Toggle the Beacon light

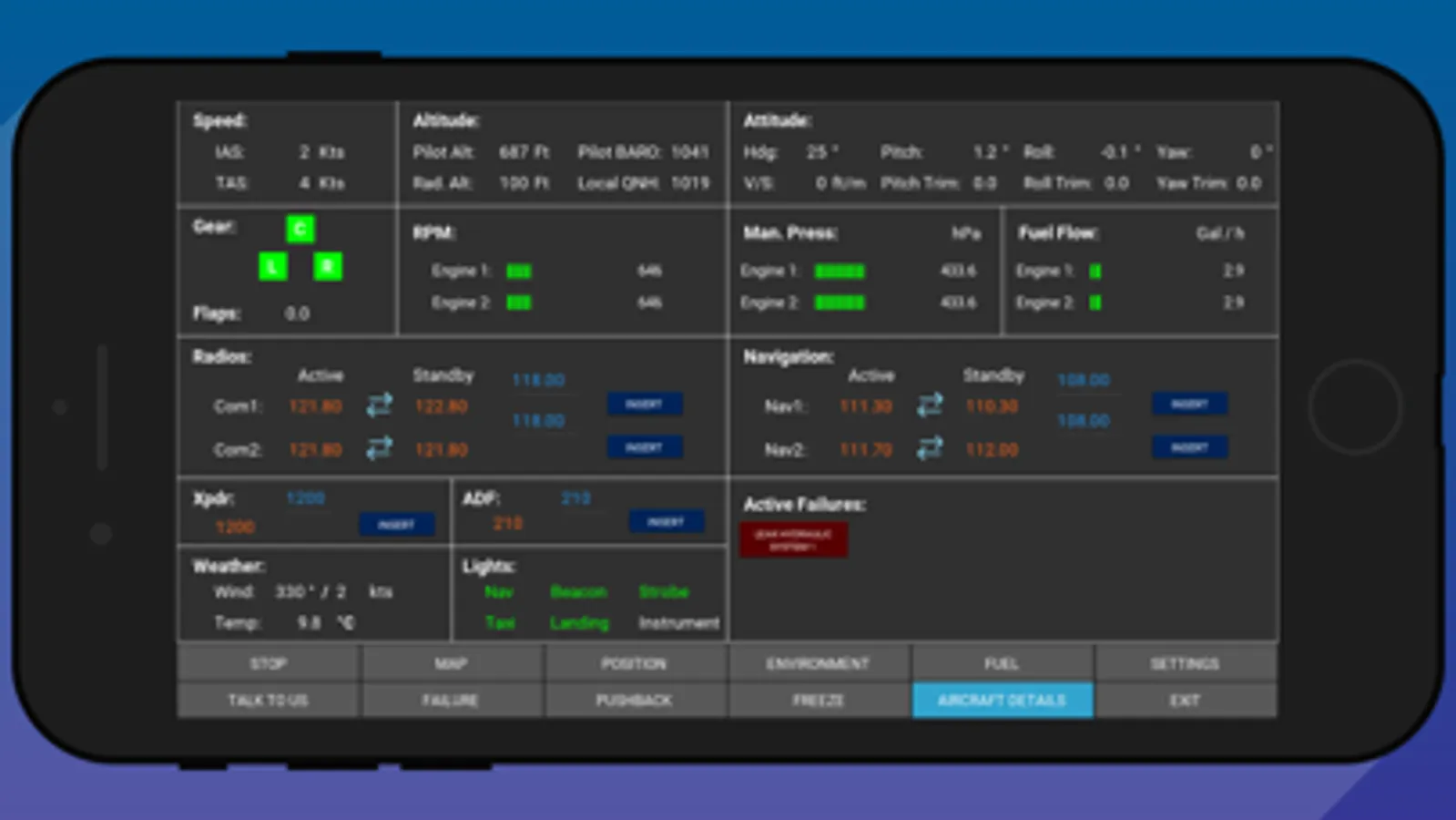[578, 592]
